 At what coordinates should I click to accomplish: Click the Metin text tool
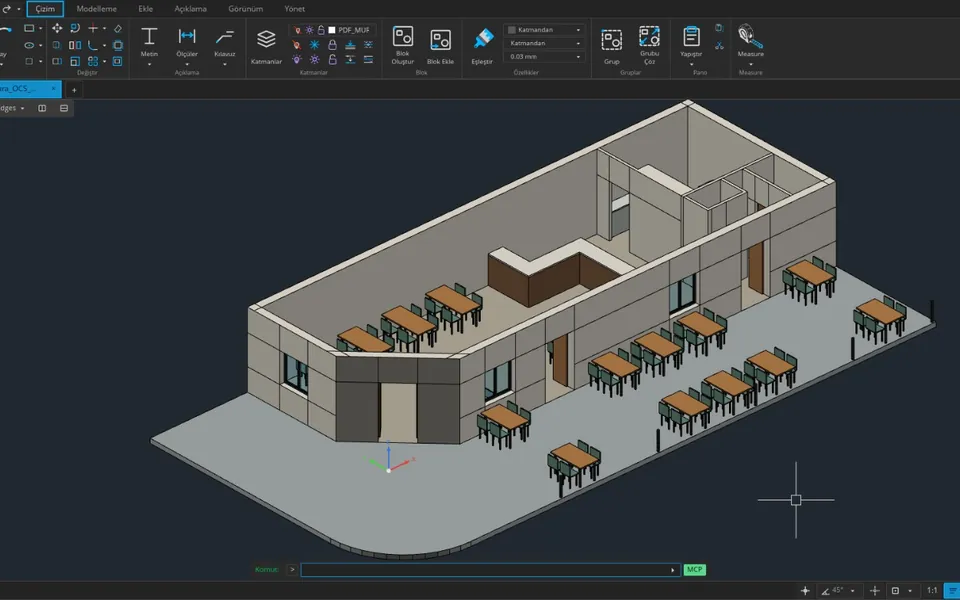[149, 42]
